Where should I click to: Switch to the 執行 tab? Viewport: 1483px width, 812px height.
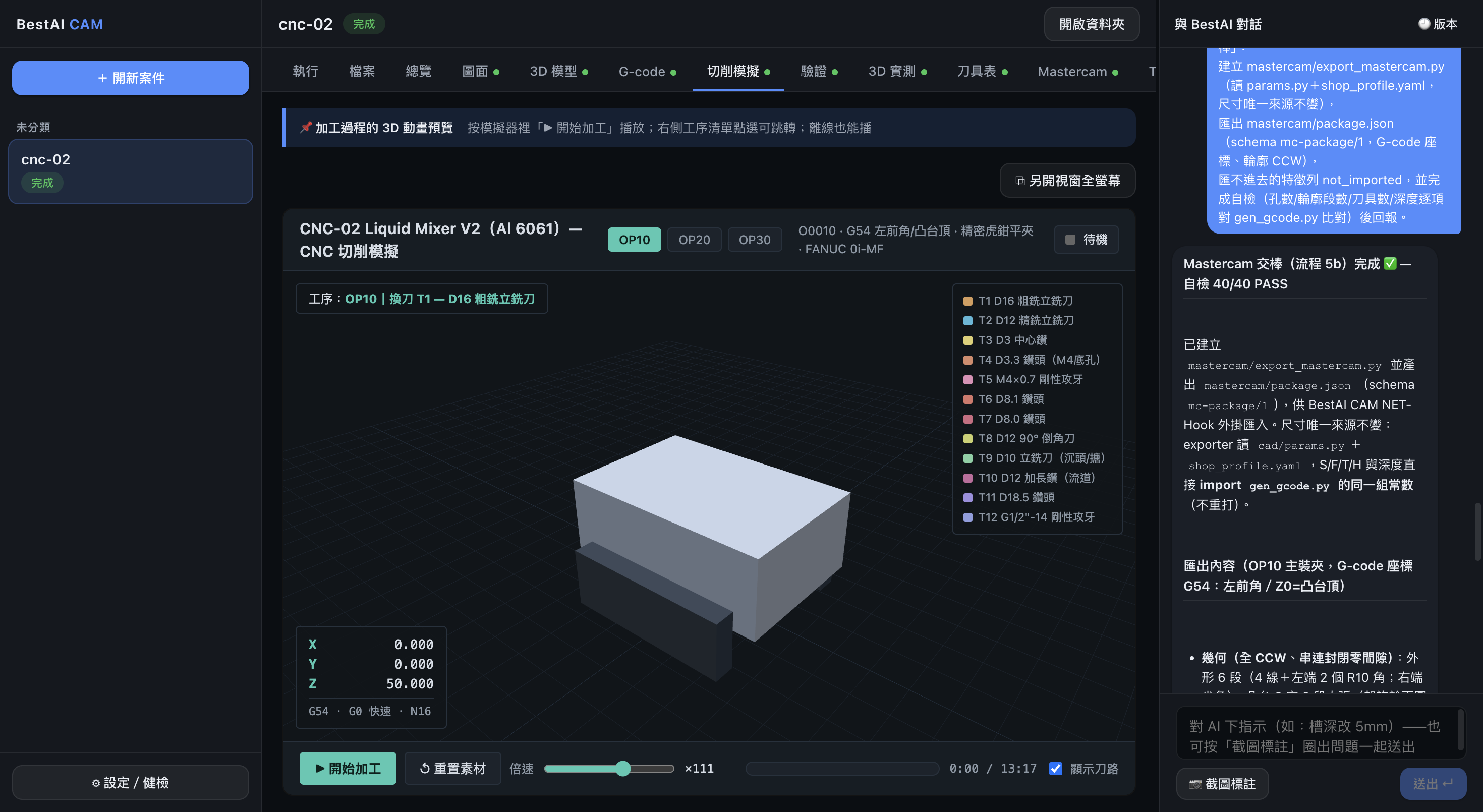point(305,71)
